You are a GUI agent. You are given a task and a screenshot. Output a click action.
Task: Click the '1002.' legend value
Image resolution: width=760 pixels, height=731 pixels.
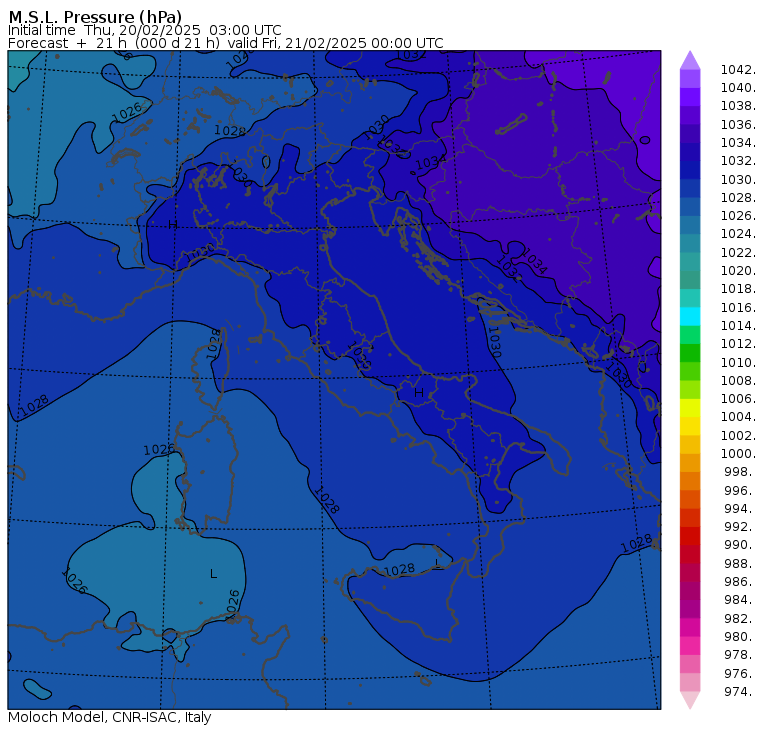click(x=738, y=435)
